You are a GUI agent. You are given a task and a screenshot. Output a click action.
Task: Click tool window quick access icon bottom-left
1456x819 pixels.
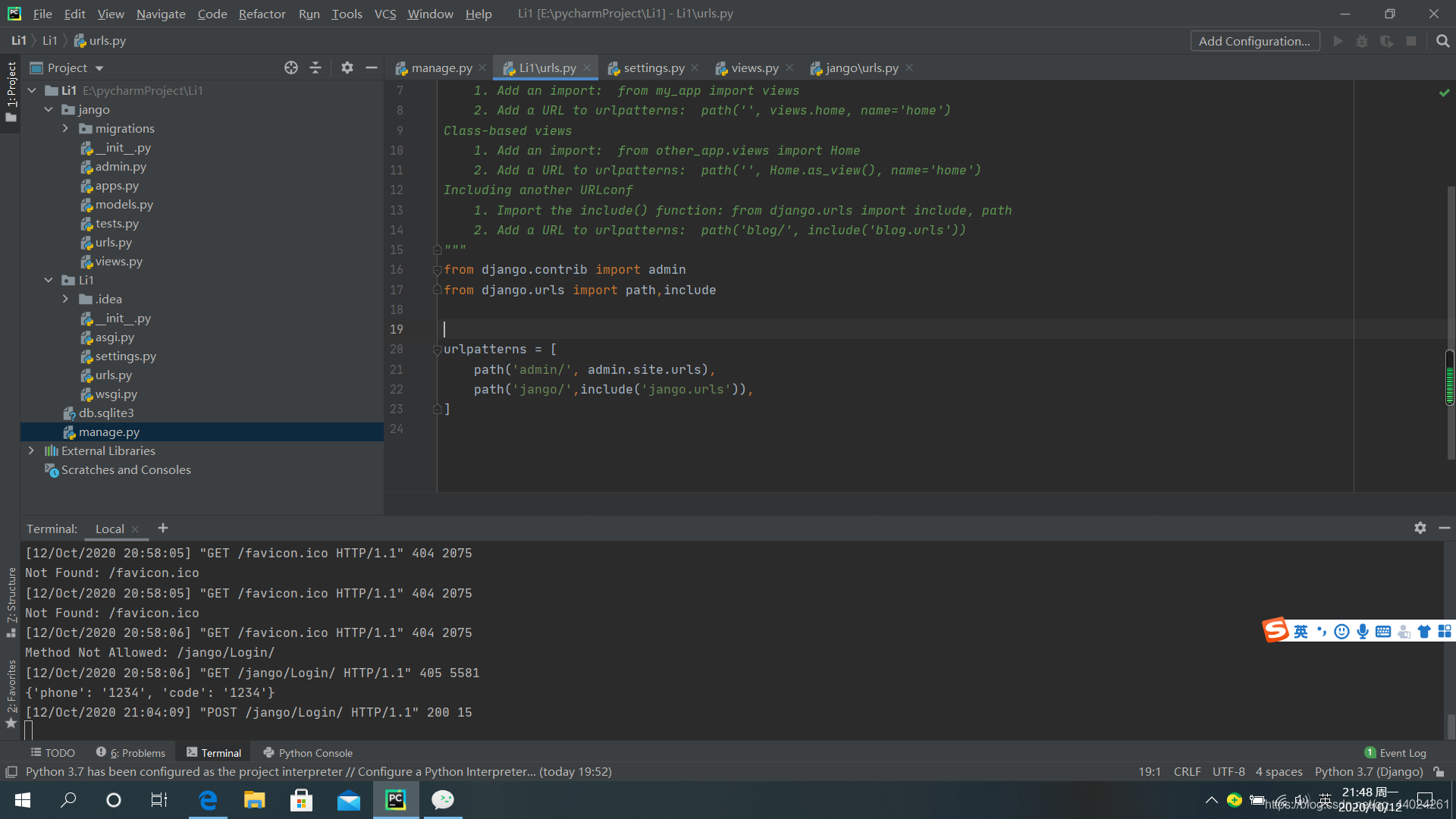(11, 772)
